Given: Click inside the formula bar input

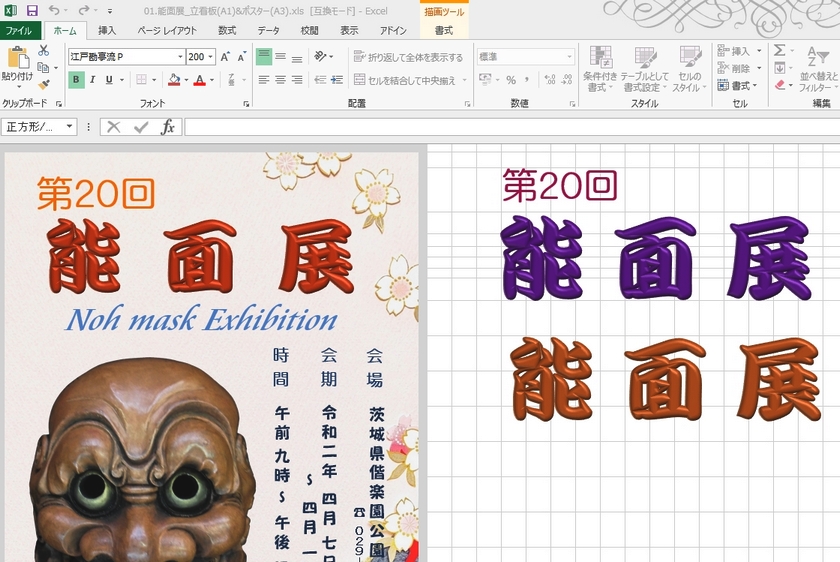Looking at the screenshot, I should coord(512,127).
